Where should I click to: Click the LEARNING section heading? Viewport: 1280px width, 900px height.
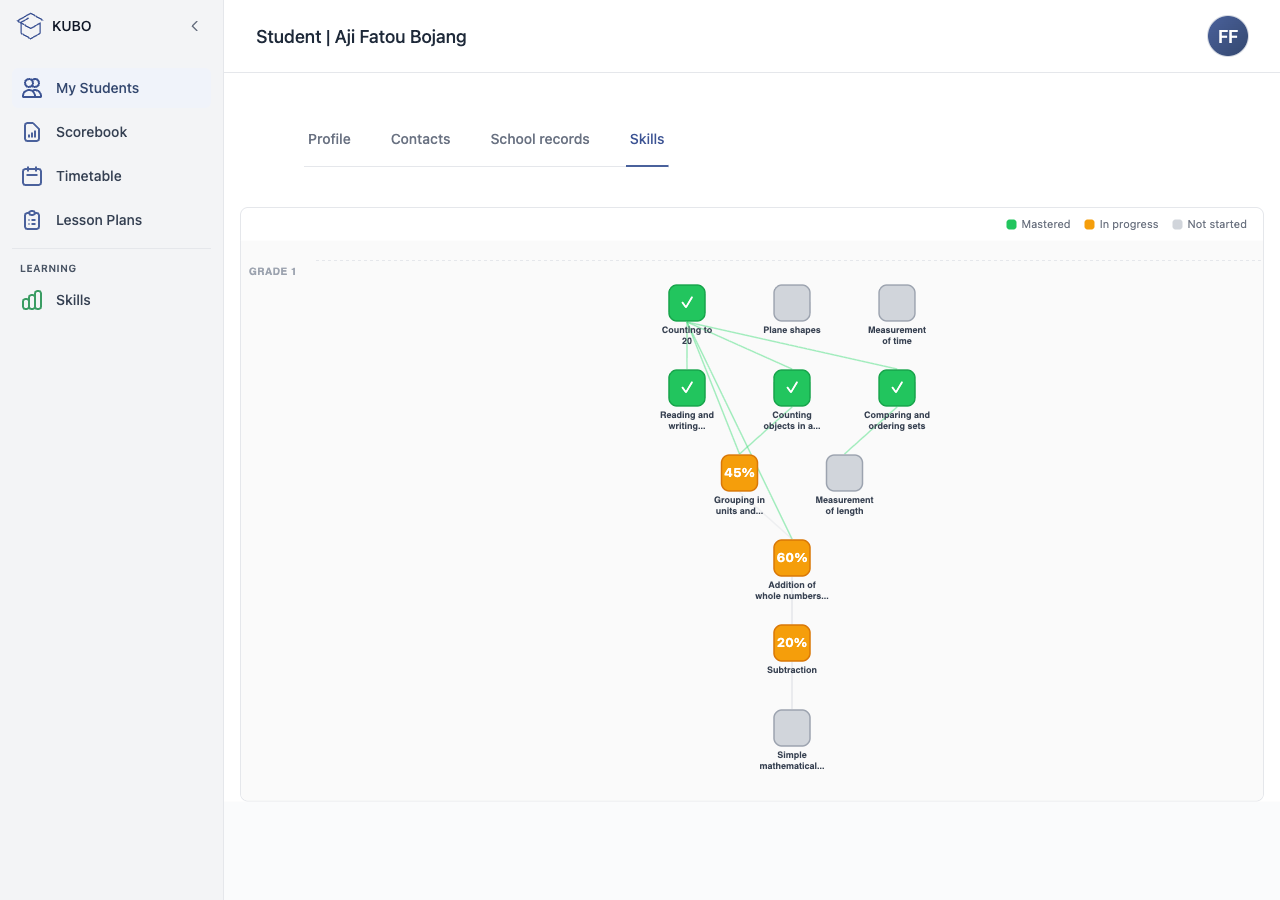[48, 268]
